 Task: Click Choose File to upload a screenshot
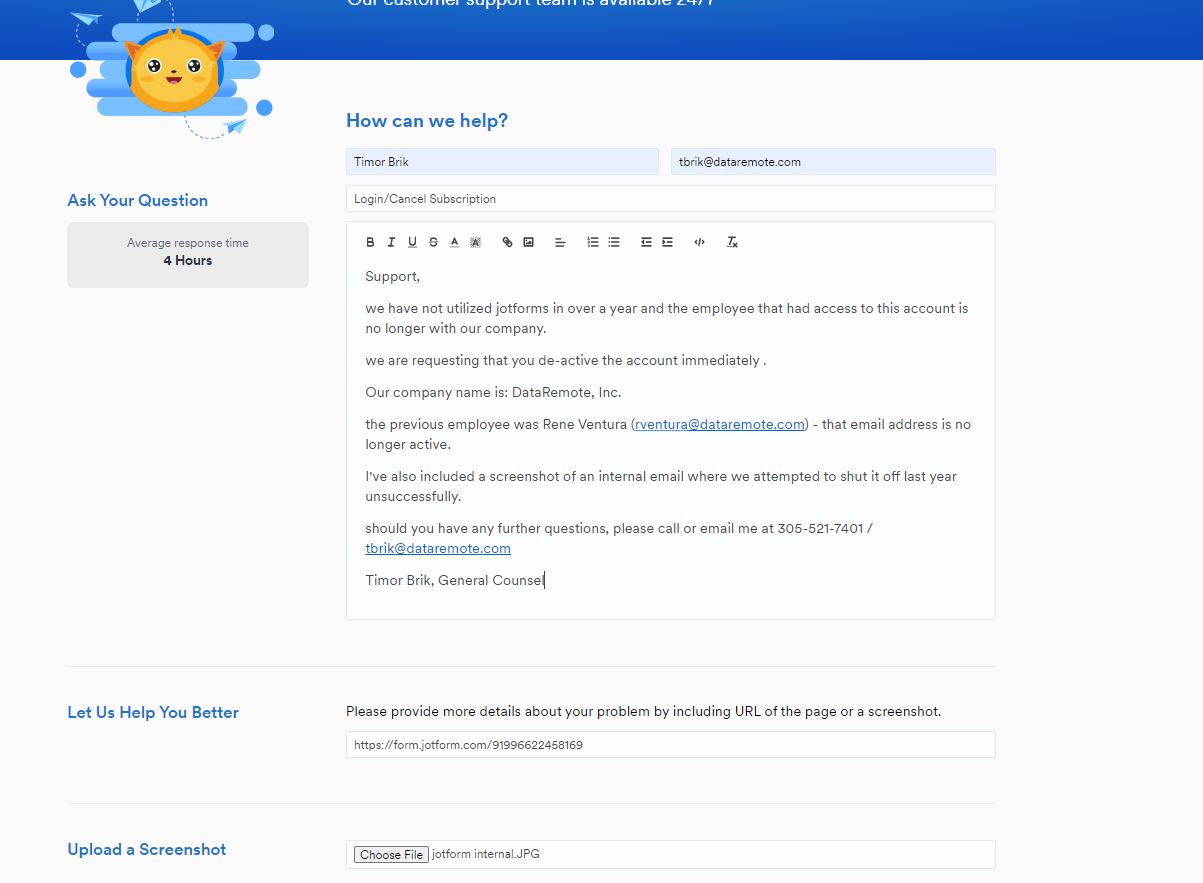(390, 854)
